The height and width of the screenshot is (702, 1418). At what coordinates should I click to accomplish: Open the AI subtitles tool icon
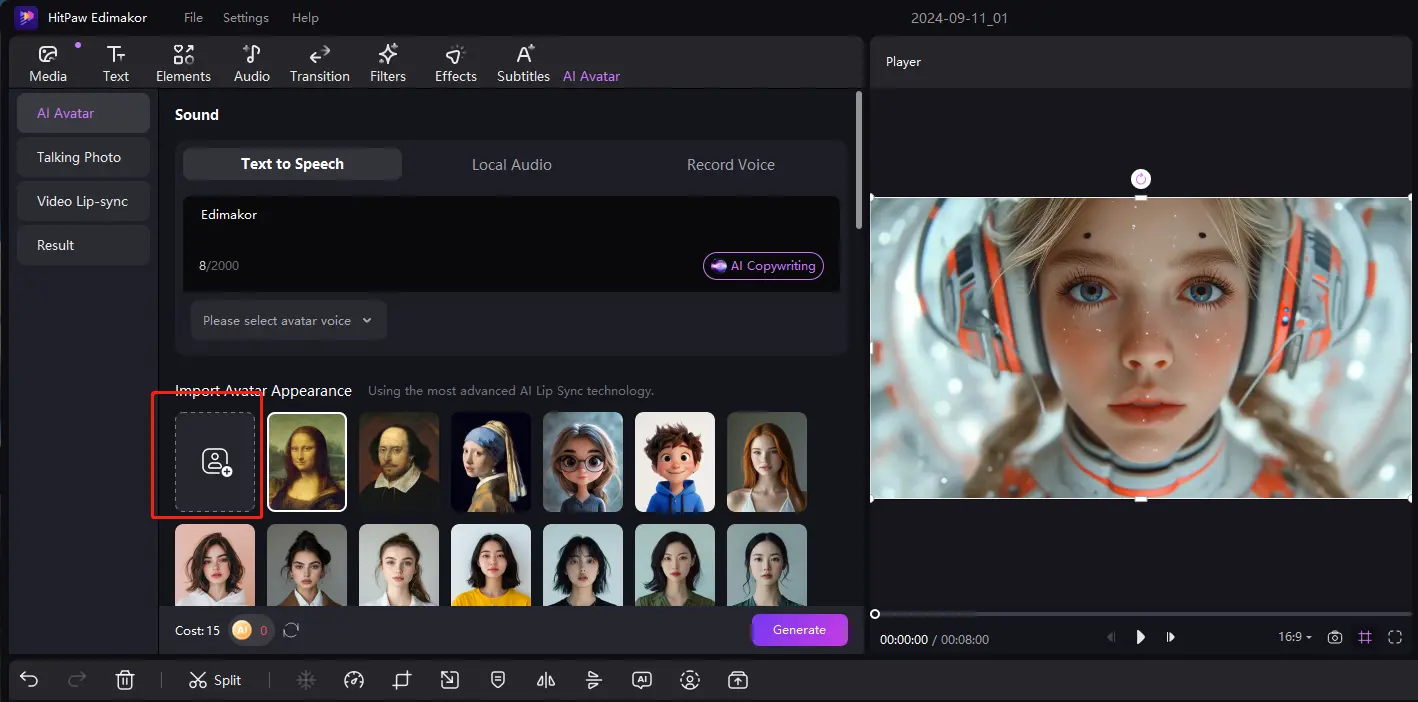pos(641,680)
